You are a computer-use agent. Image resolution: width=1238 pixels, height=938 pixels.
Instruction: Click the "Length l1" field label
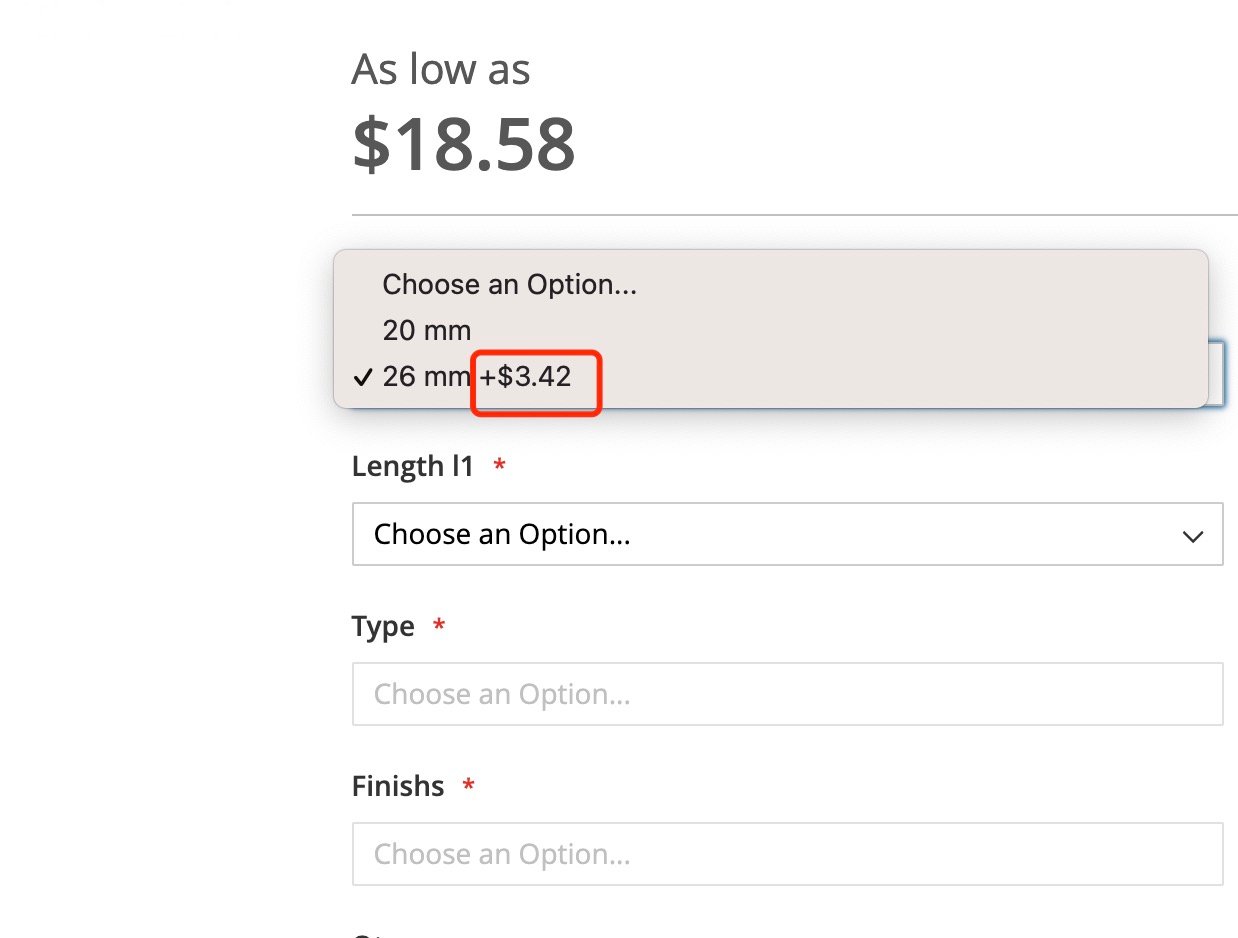pos(412,466)
